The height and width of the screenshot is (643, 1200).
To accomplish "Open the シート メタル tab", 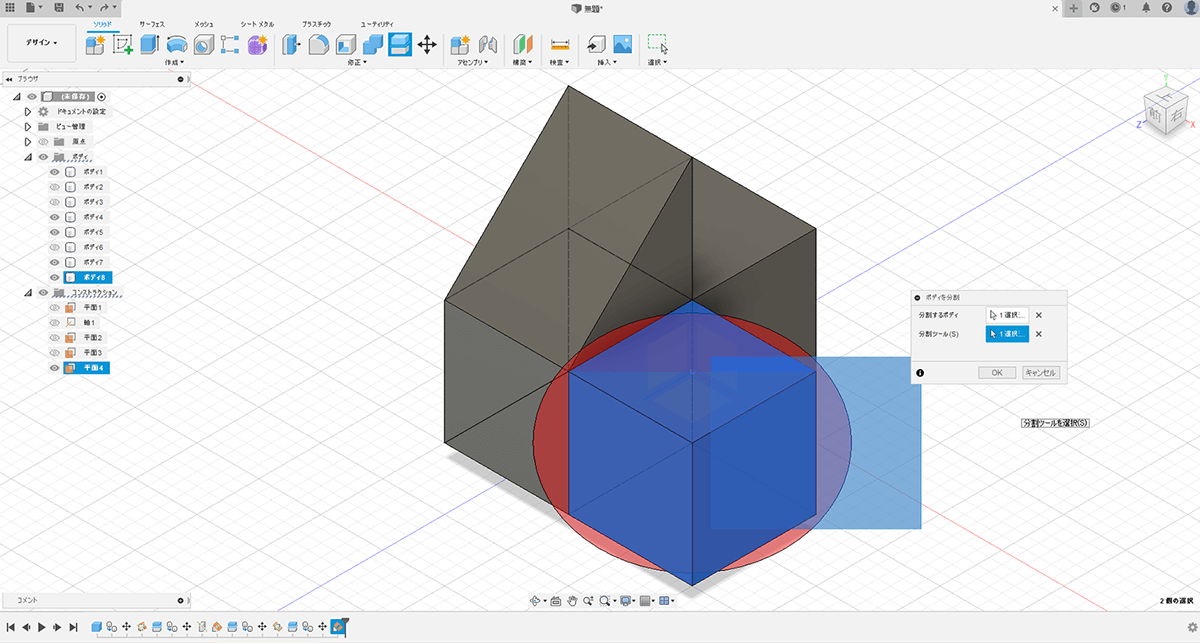I will [x=256, y=22].
